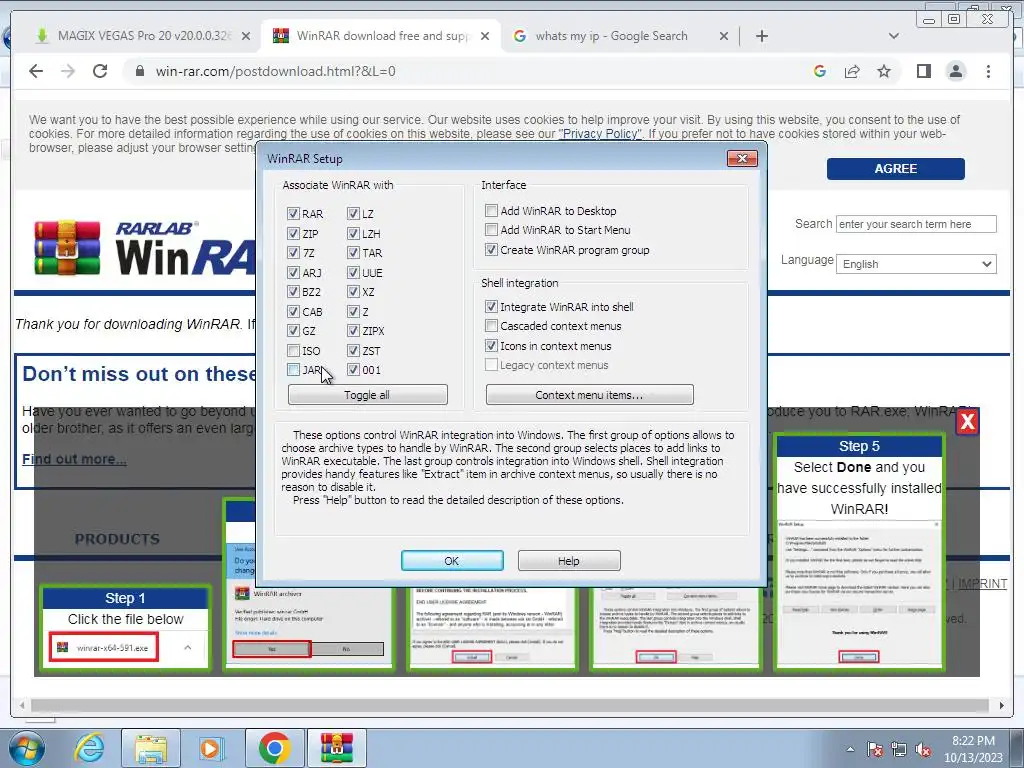Show hidden tray icons arrow
1024x768 pixels.
pos(850,749)
